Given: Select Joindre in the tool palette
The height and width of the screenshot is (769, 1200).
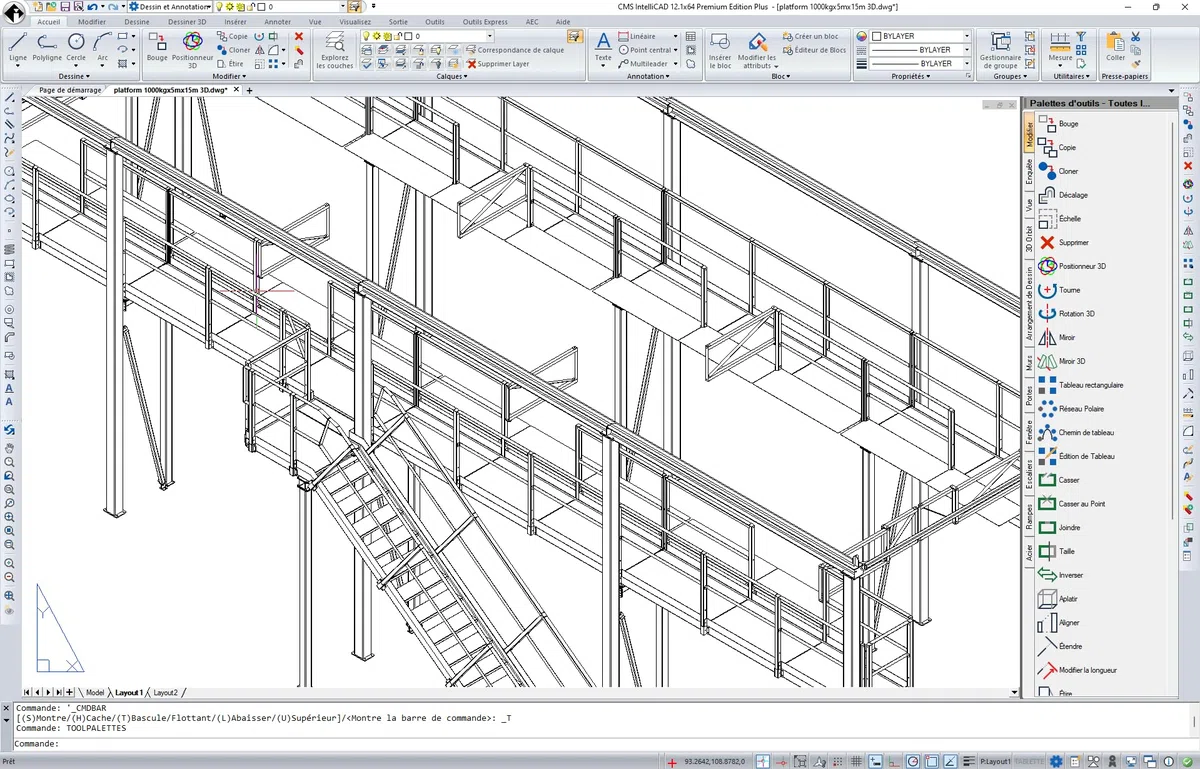Looking at the screenshot, I should (x=1060, y=527).
